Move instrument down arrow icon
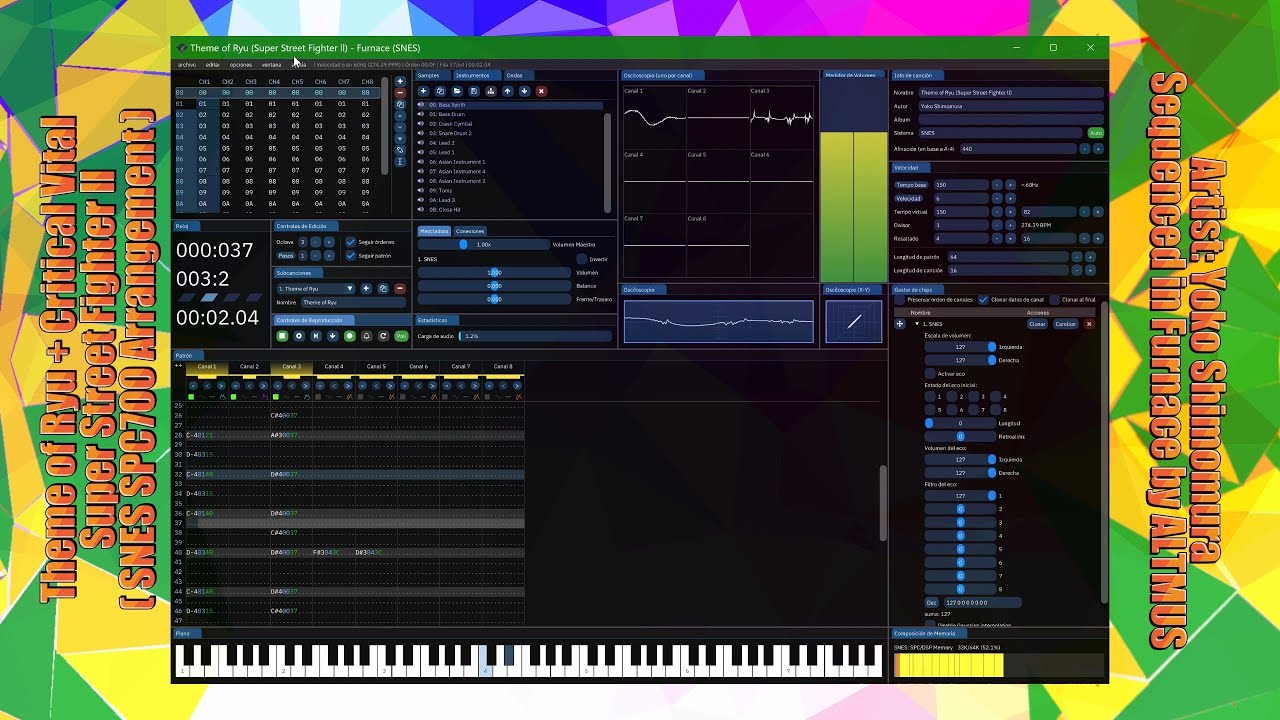Viewport: 1280px width, 720px height. 524,91
